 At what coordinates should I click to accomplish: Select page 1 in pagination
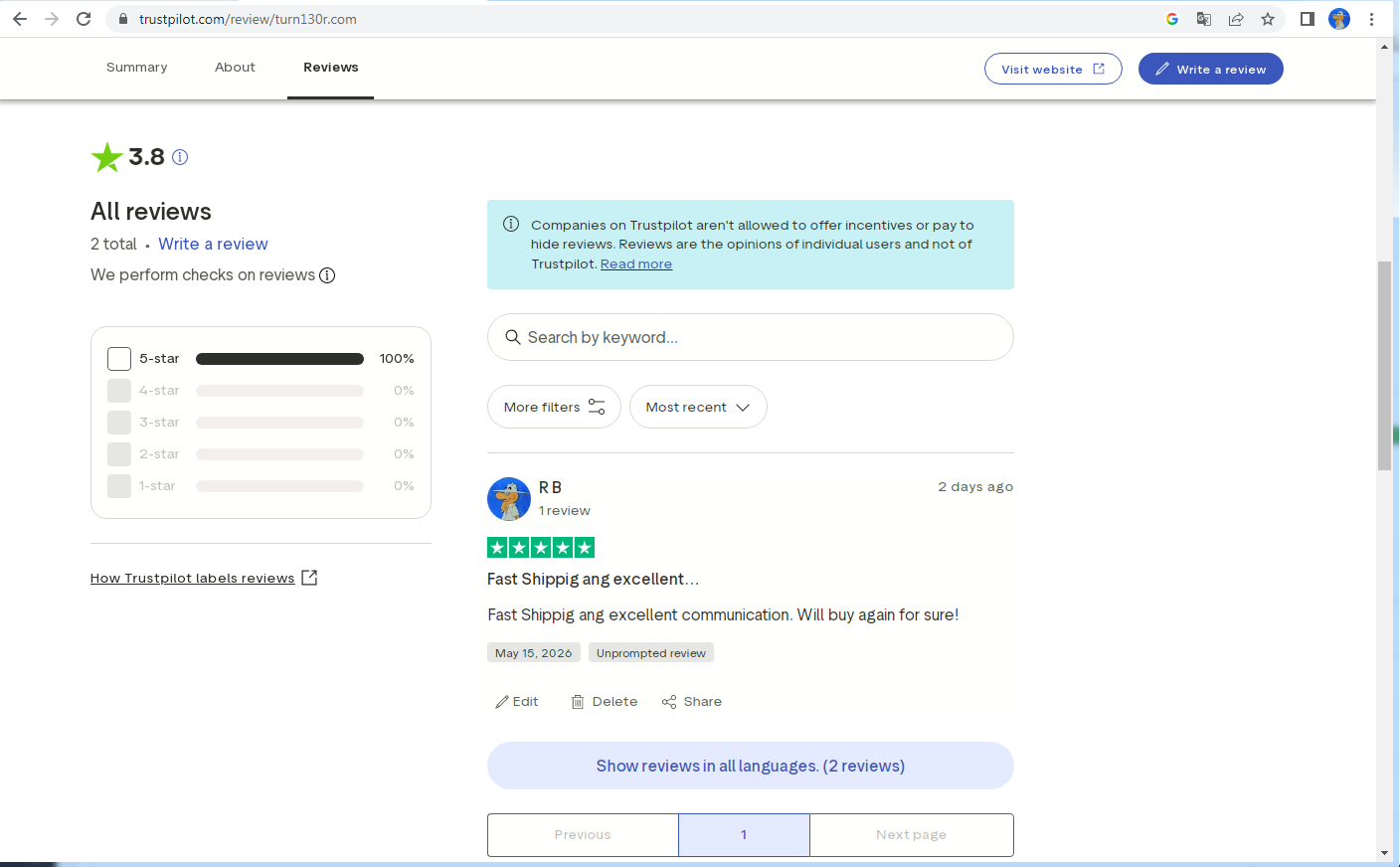(744, 835)
